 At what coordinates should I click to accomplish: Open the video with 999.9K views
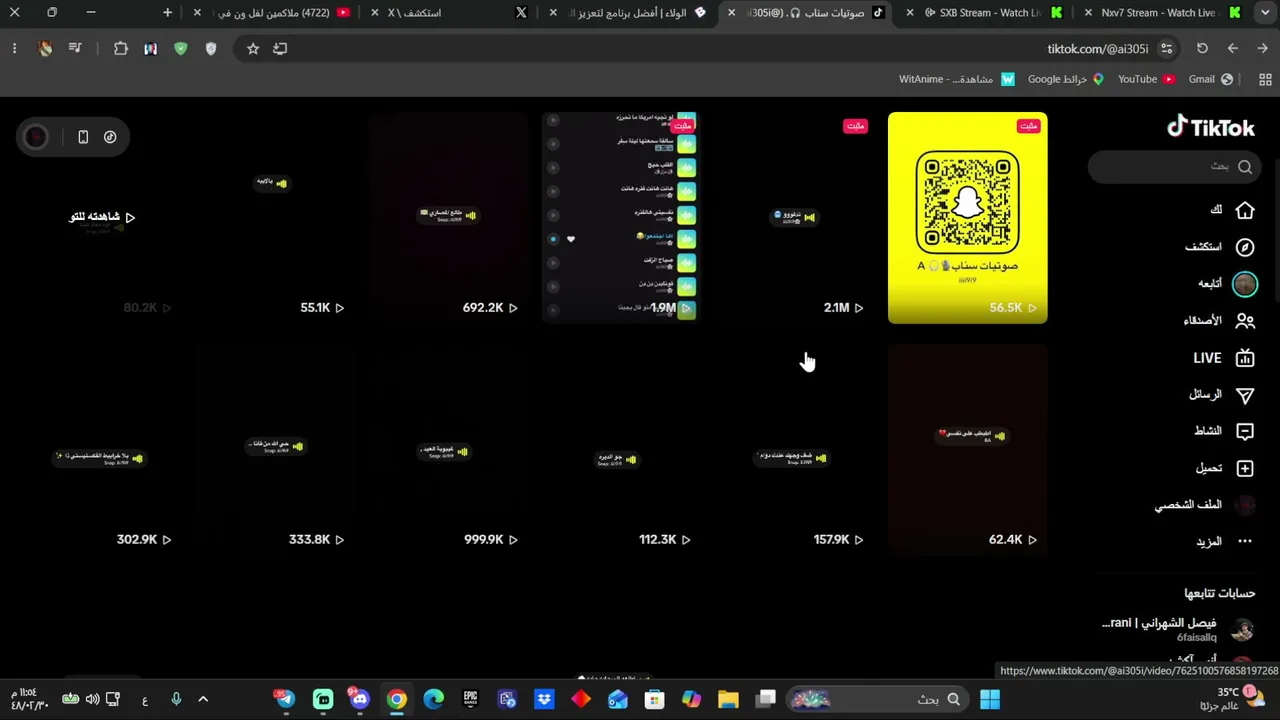pos(448,449)
